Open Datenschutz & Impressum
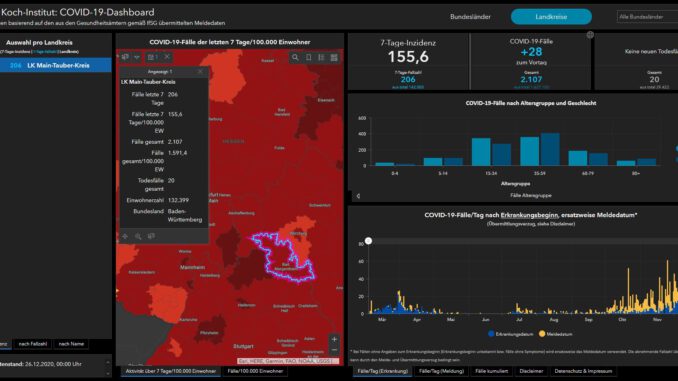678x381 pixels. [x=583, y=371]
